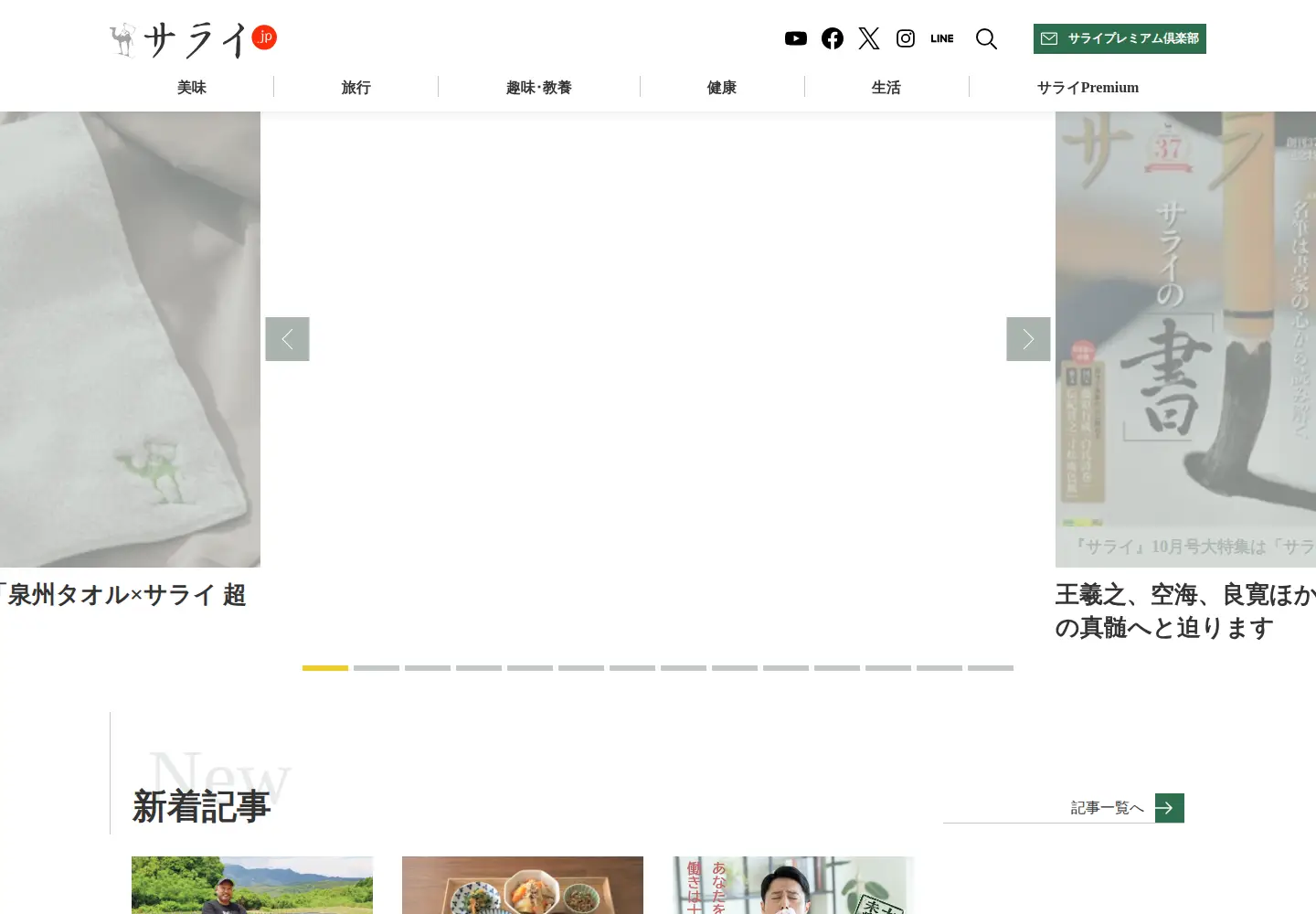This screenshot has height=914, width=1316.
Task: Select the 美味 menu item
Action: (x=192, y=88)
